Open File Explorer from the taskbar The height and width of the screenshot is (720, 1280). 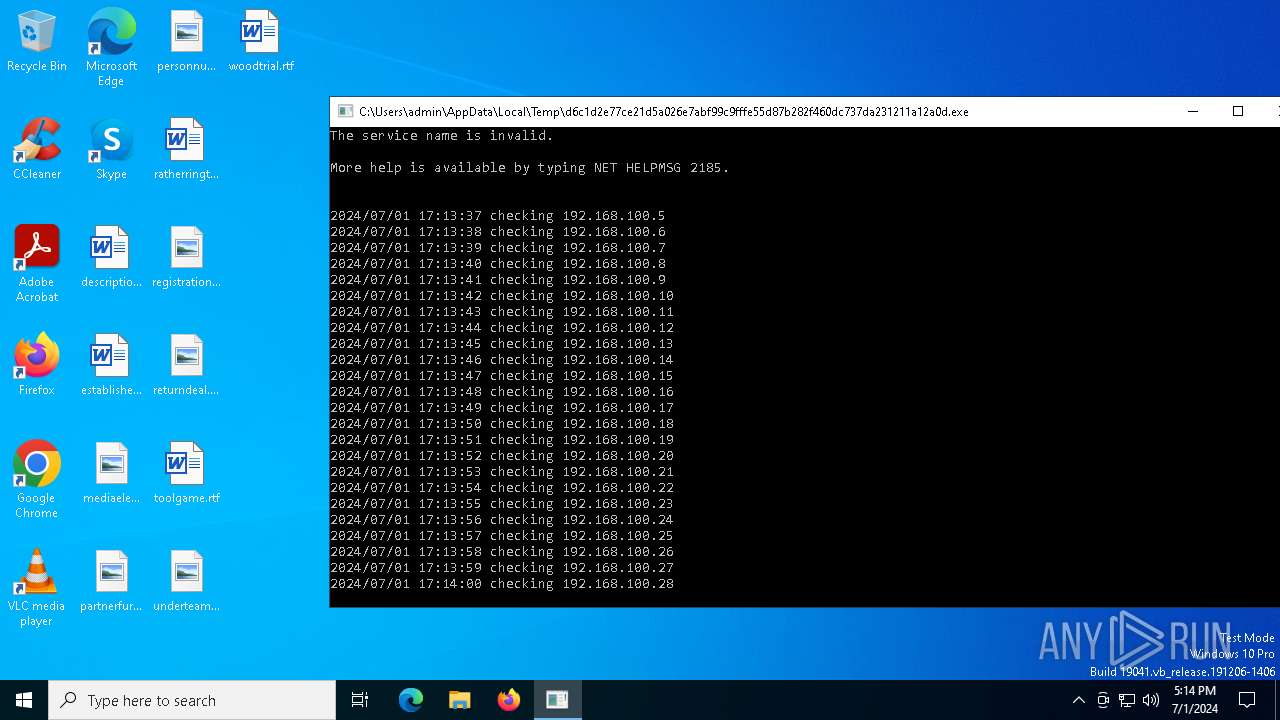(460, 700)
